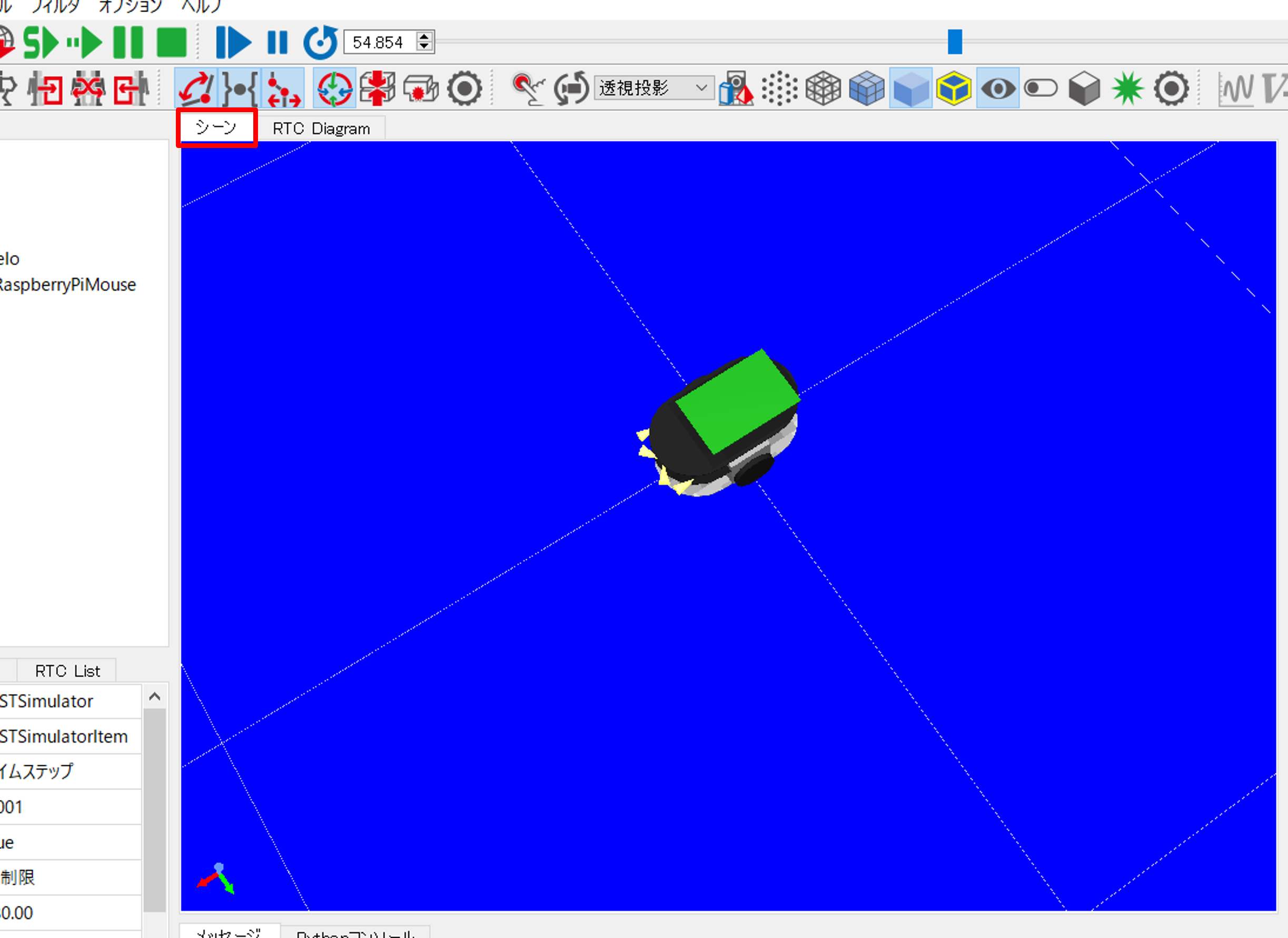The height and width of the screenshot is (938, 1288).
Task: Open the RTC List tab
Action: point(67,671)
